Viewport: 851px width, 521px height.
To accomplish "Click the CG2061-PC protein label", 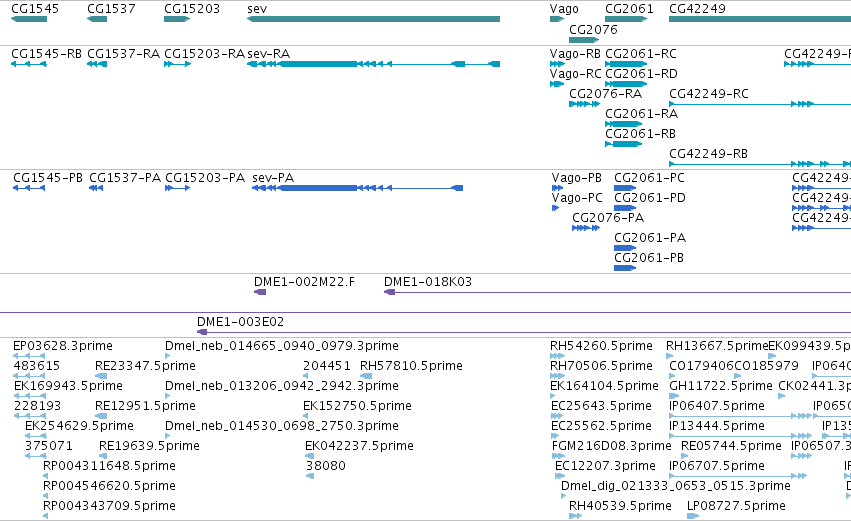I will coord(649,178).
